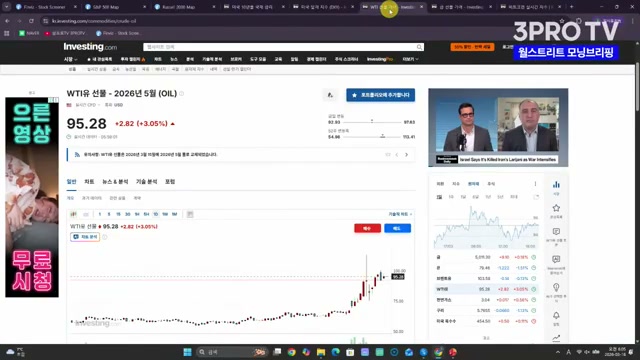Select the 1W chart interval
The width and height of the screenshot is (640, 360).
coord(165,214)
